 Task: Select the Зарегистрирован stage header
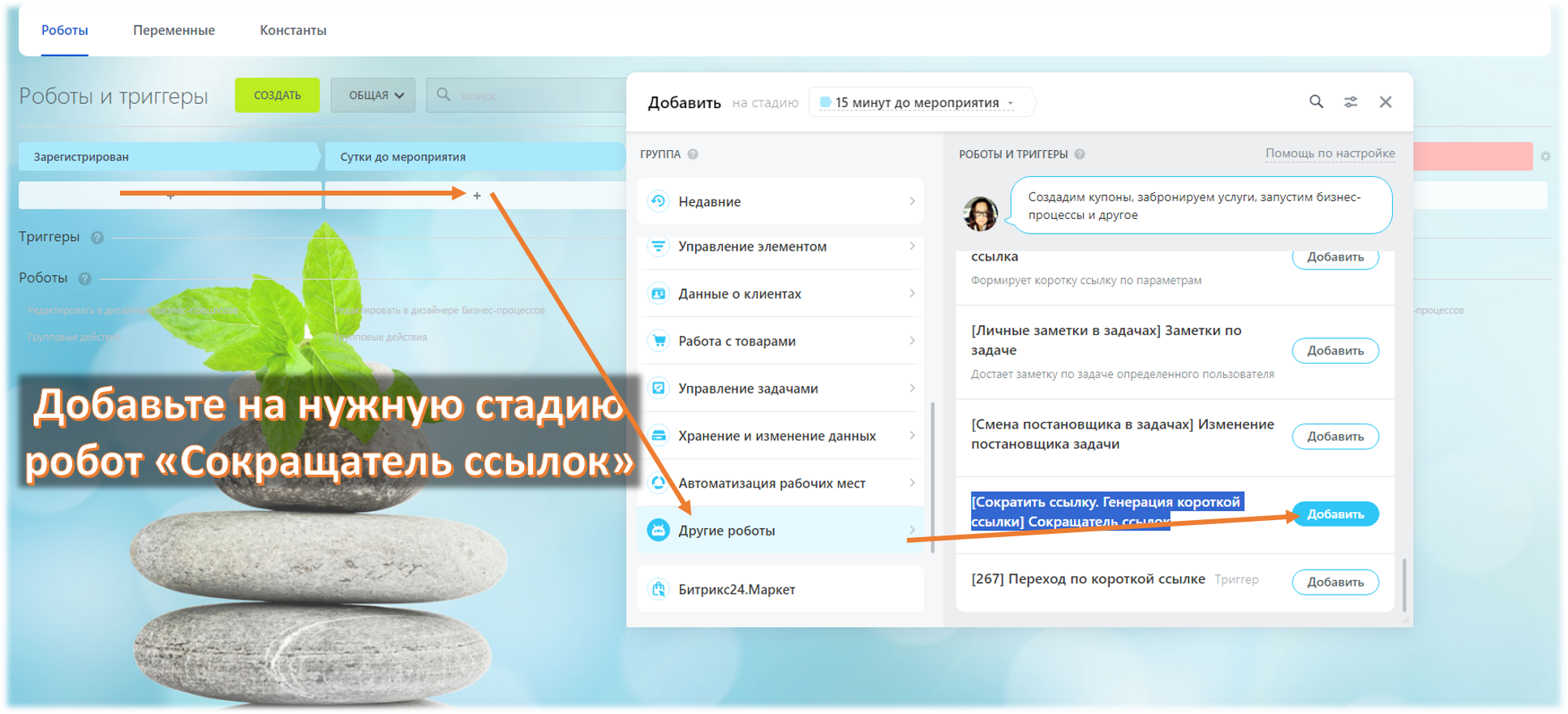(x=168, y=157)
